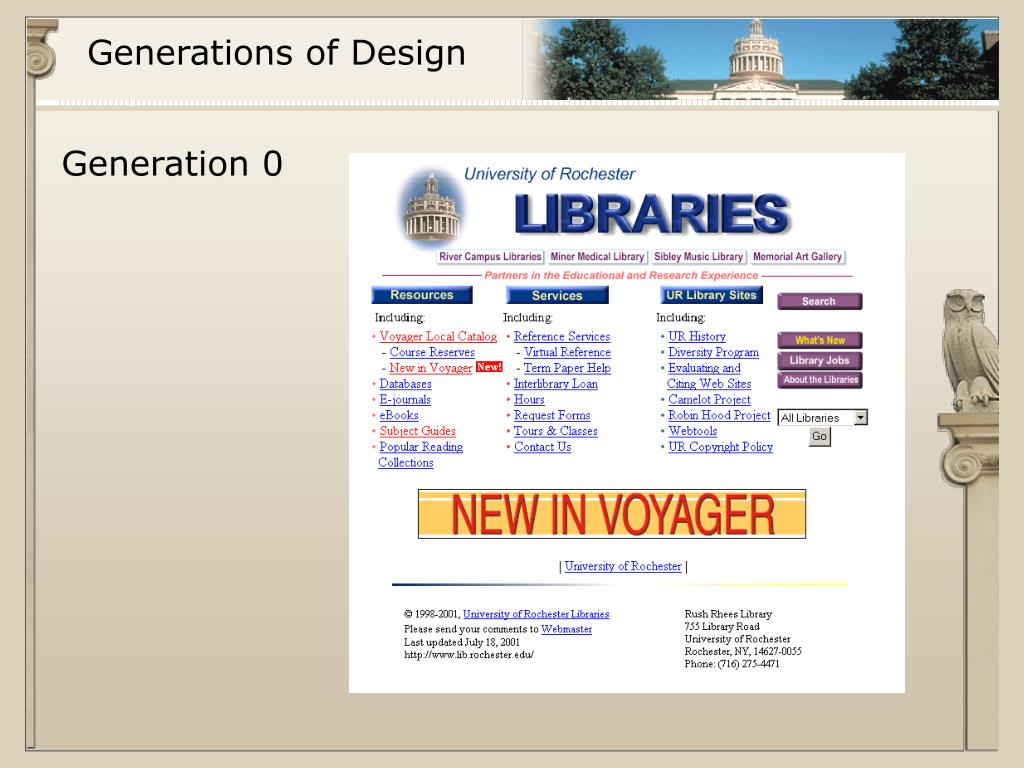Open the Memorial Art Gallery tab

(x=797, y=257)
